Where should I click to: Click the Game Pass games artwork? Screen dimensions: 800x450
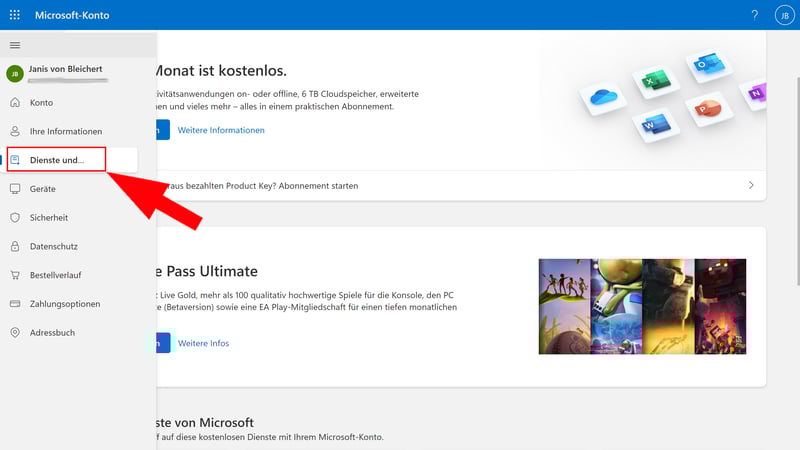pyautogui.click(x=642, y=307)
